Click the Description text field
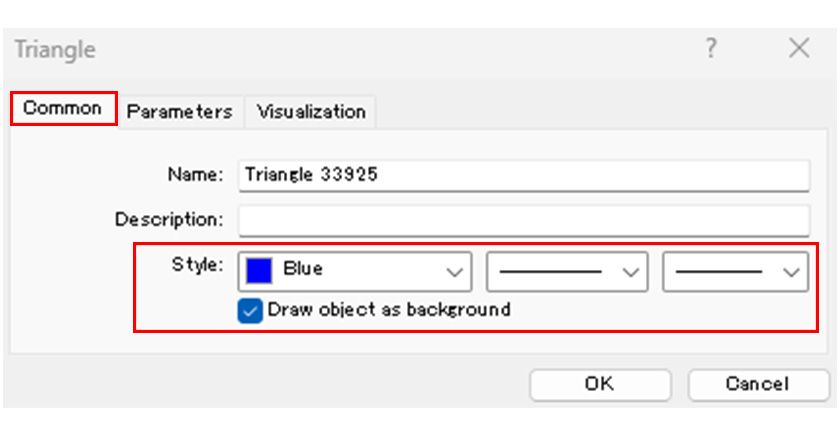 (x=524, y=219)
